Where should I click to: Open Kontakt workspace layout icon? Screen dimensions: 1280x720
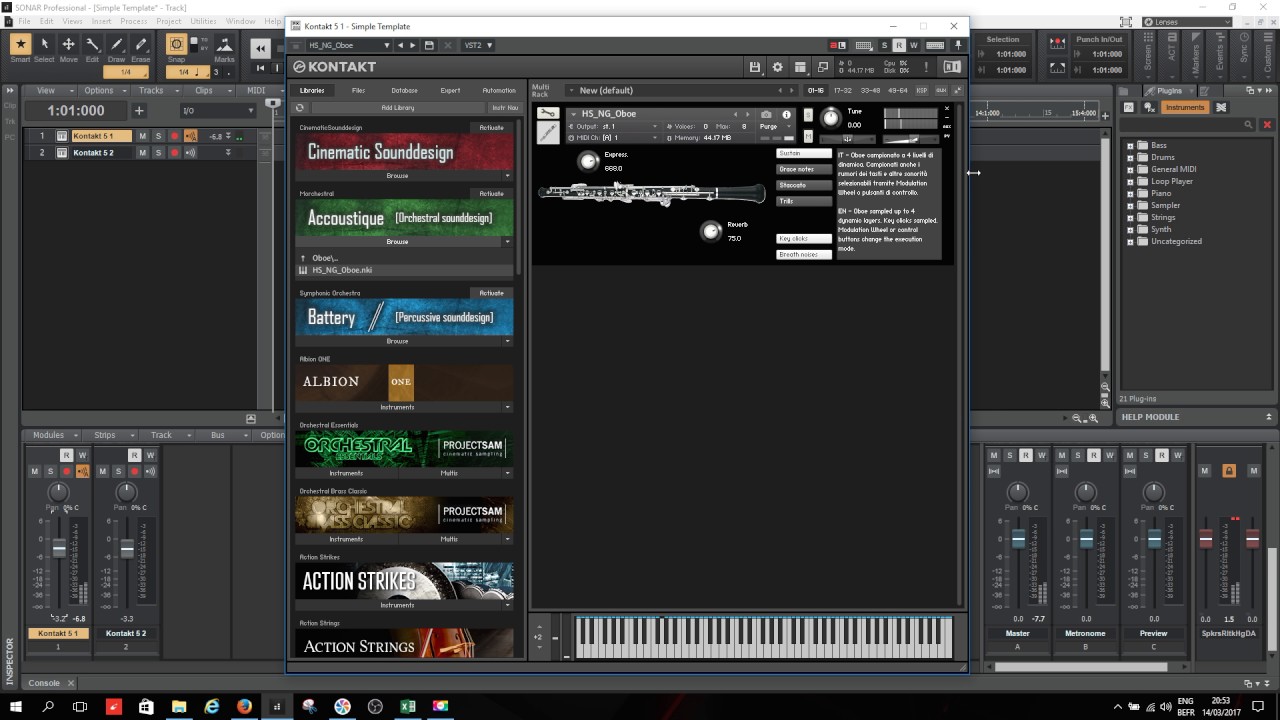(x=800, y=67)
